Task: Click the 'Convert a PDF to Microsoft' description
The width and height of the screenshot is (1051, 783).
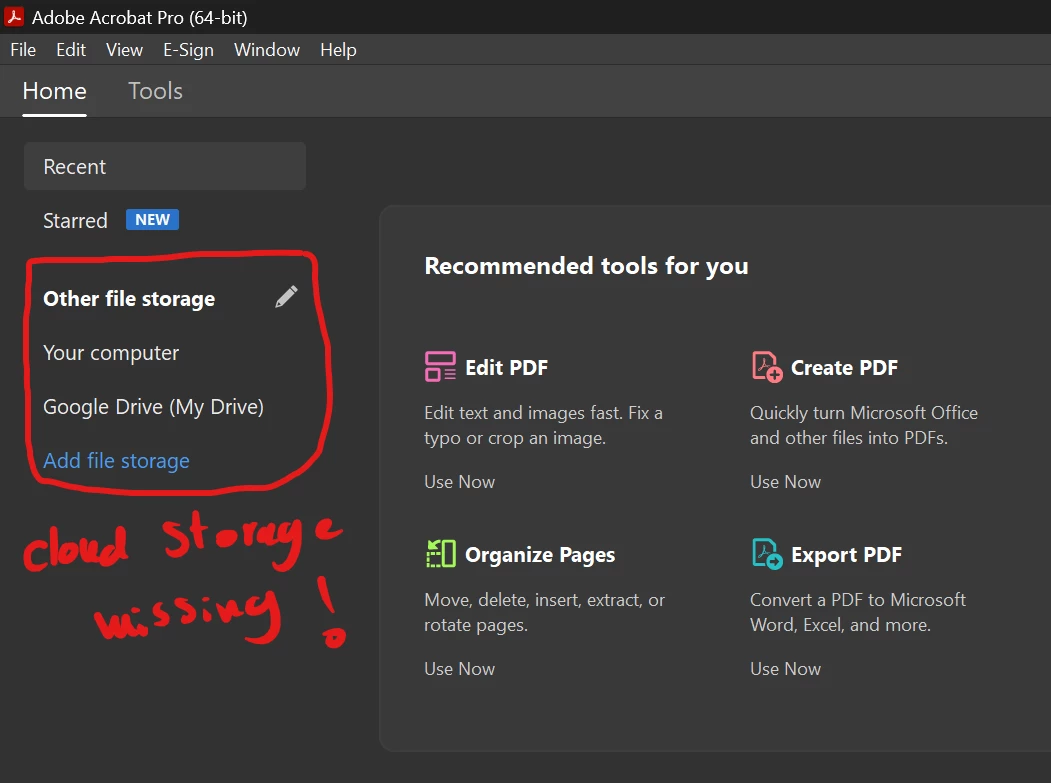Action: pos(858,612)
